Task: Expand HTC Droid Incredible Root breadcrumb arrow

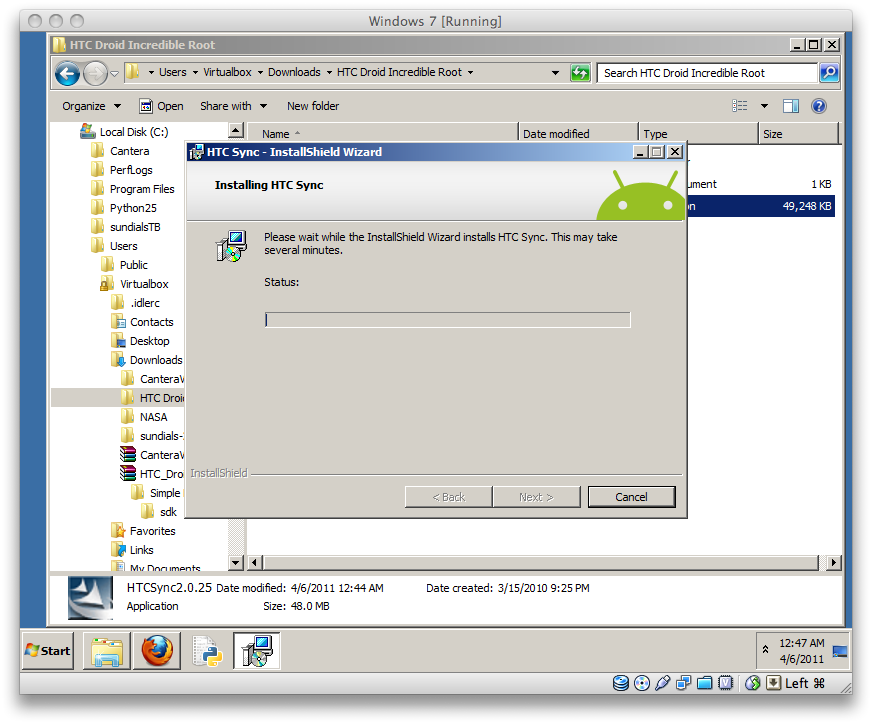Action: [x=470, y=73]
